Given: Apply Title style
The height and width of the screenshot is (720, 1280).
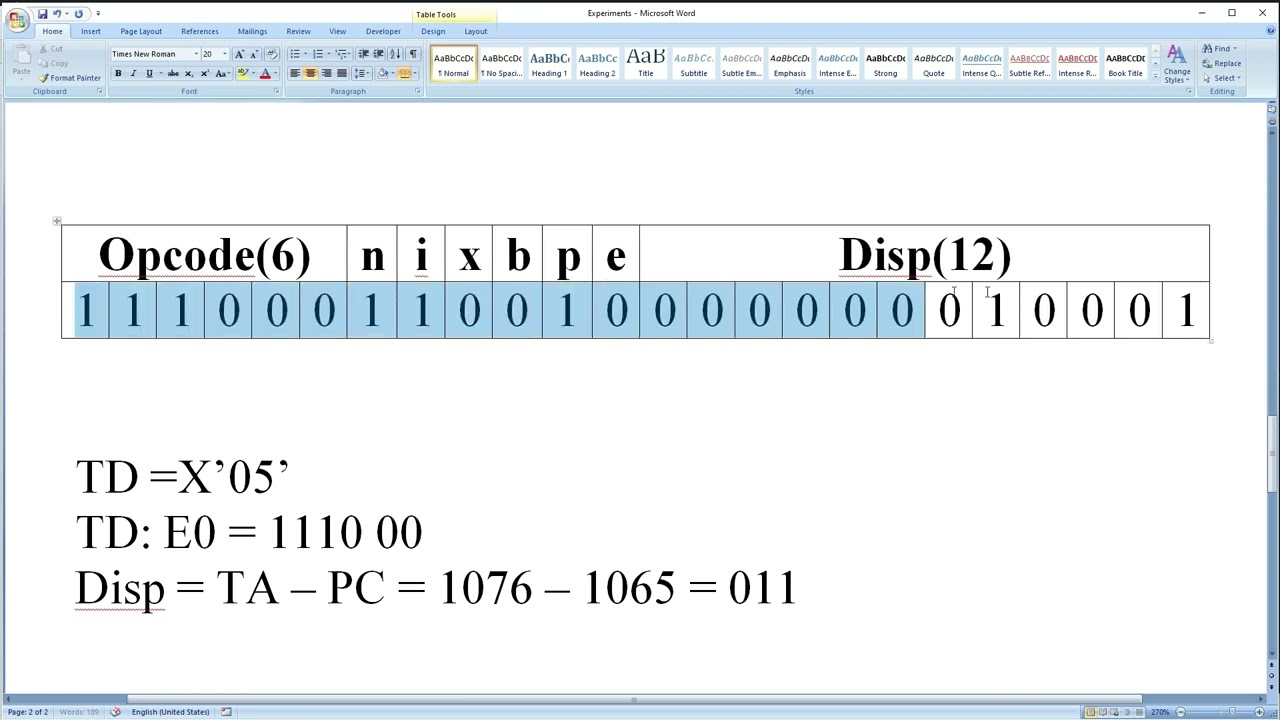Looking at the screenshot, I should click(645, 65).
